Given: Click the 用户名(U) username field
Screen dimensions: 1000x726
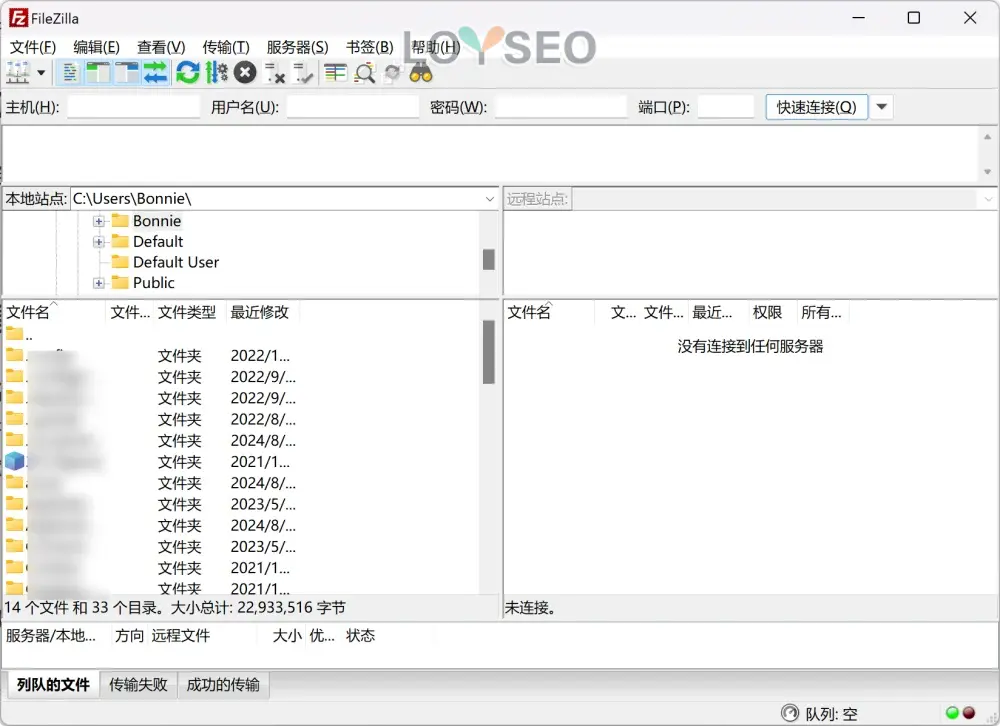Looking at the screenshot, I should (x=353, y=107).
